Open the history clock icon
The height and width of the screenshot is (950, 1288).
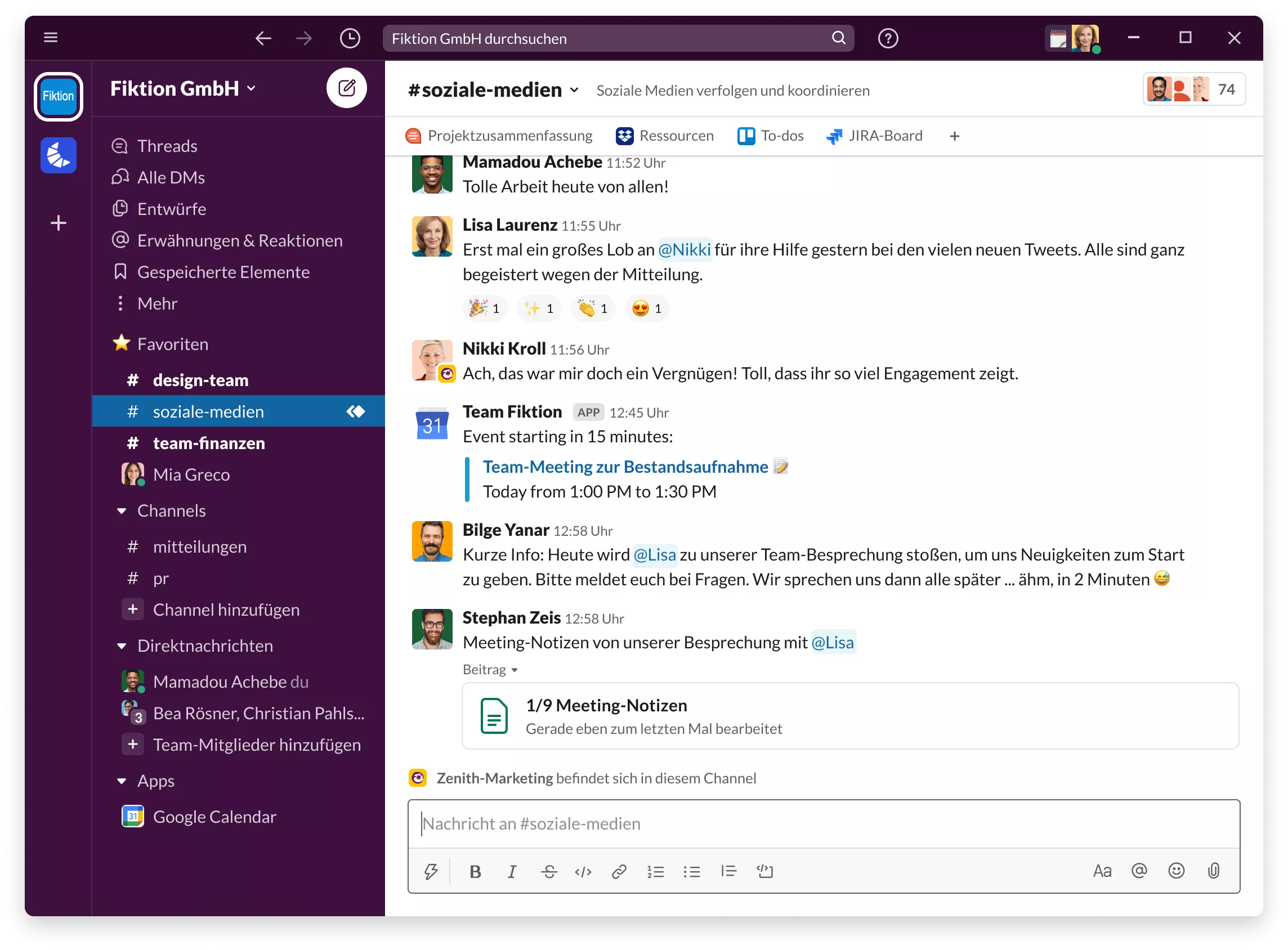[x=350, y=38]
